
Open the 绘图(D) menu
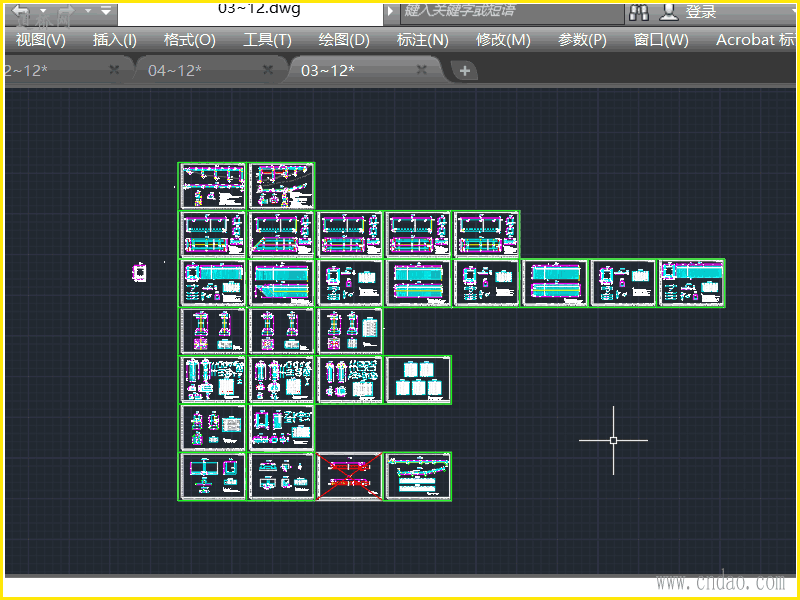tap(344, 40)
